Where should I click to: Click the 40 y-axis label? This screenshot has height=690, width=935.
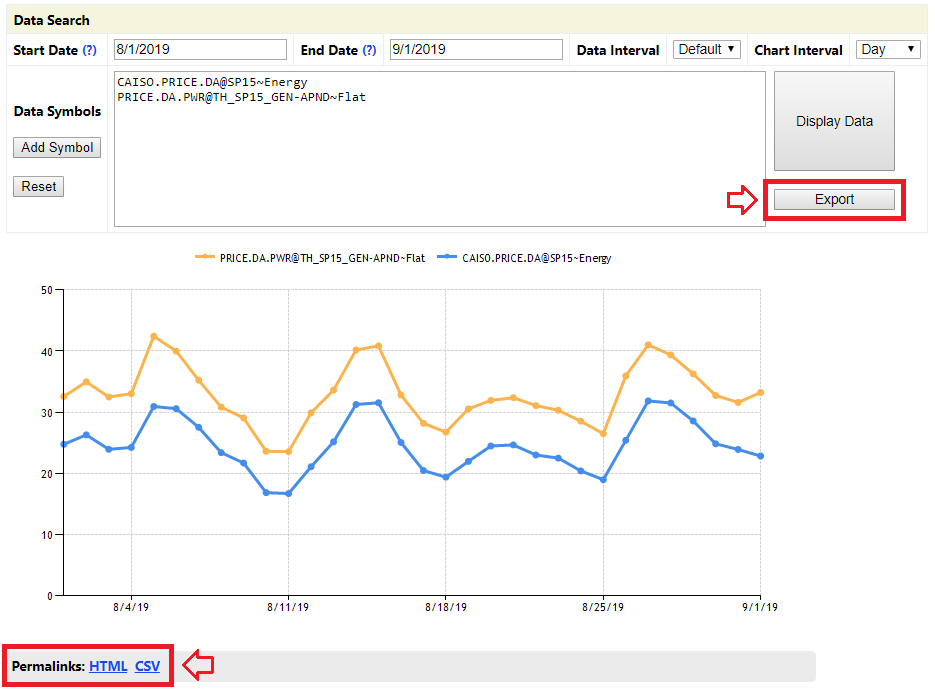coord(47,352)
